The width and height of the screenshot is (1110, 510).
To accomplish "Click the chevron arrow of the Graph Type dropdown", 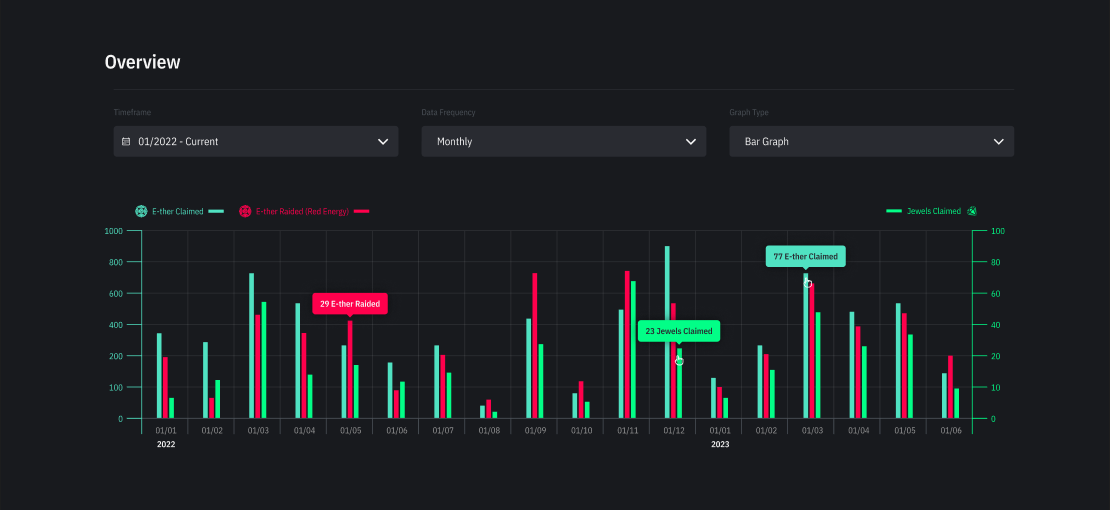I will tap(998, 142).
